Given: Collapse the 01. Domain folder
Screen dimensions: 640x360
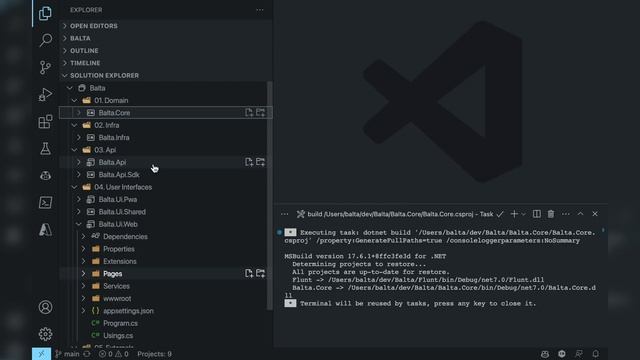Looking at the screenshot, I should coord(74,100).
